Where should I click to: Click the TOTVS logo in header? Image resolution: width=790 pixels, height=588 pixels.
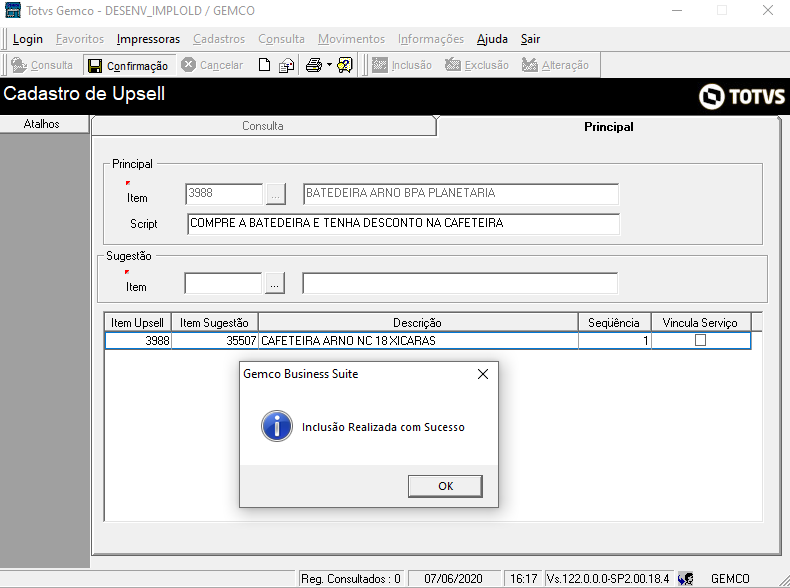(x=742, y=96)
